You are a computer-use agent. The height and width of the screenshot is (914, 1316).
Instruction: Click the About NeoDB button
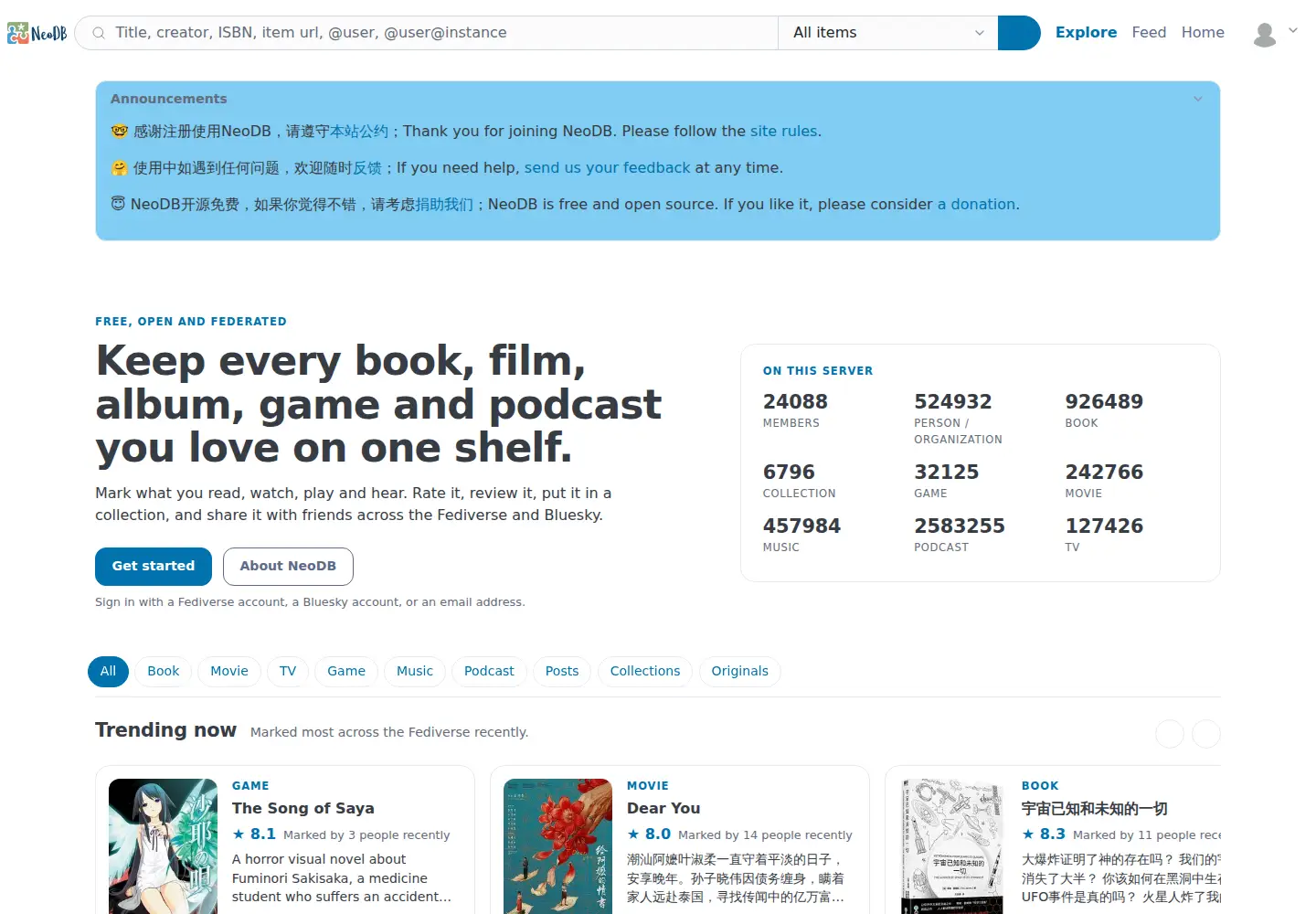pyautogui.click(x=288, y=567)
